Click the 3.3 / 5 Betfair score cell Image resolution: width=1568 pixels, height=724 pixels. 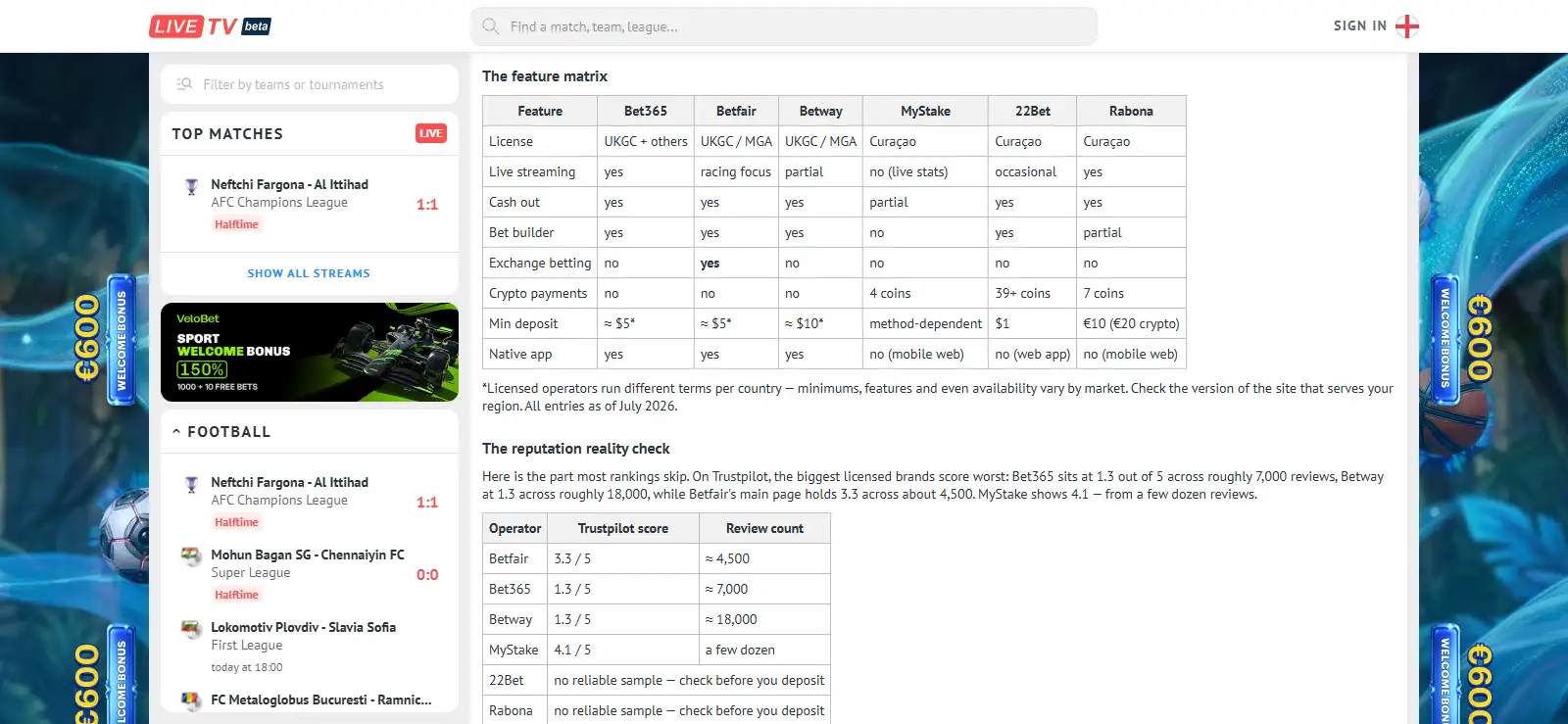pyautogui.click(x=623, y=558)
